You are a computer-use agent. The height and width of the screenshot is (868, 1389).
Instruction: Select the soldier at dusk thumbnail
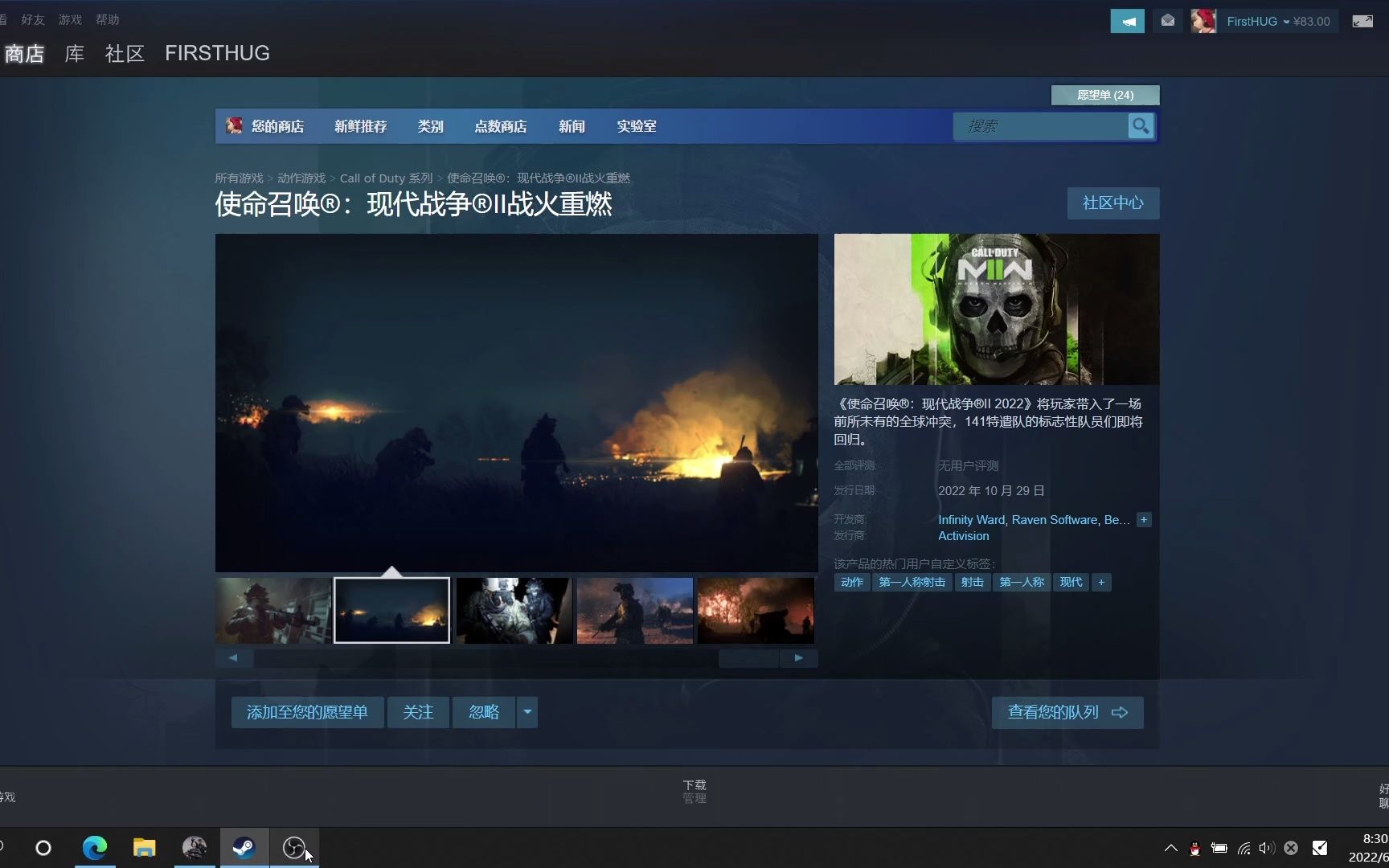pos(635,610)
